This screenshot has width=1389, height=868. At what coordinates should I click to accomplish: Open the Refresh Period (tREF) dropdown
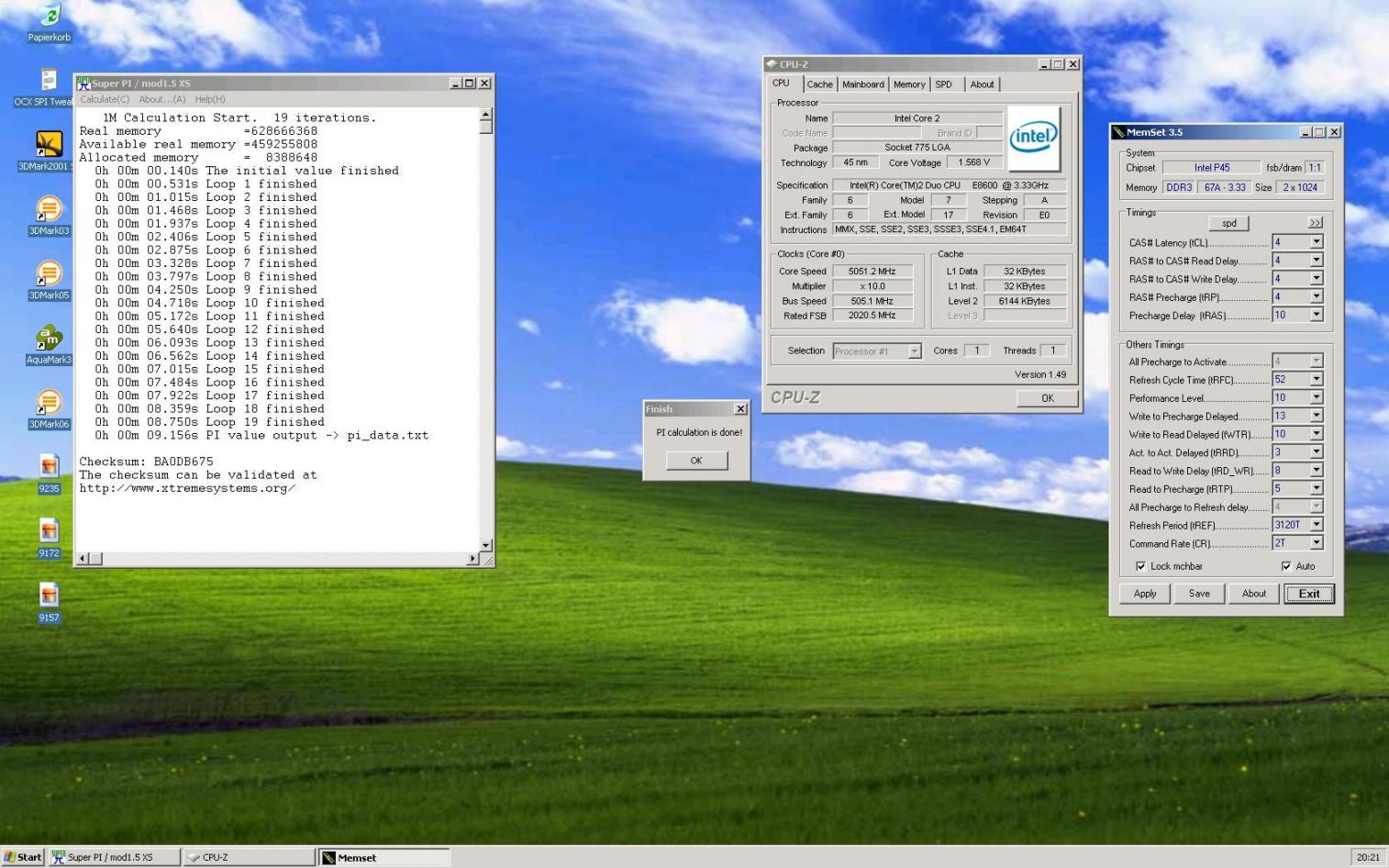pos(1317,525)
